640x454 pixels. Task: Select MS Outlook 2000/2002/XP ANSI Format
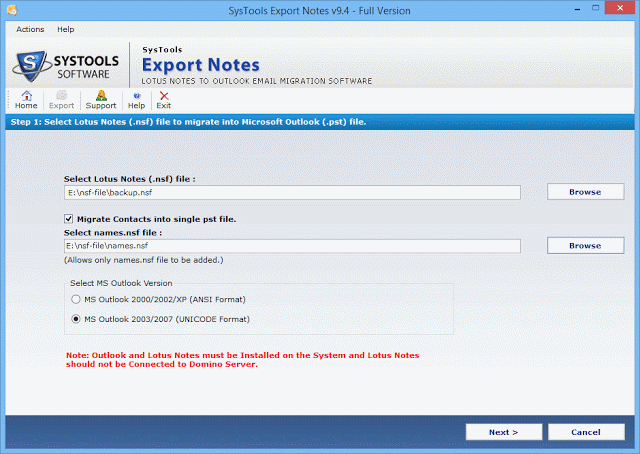click(x=76, y=299)
